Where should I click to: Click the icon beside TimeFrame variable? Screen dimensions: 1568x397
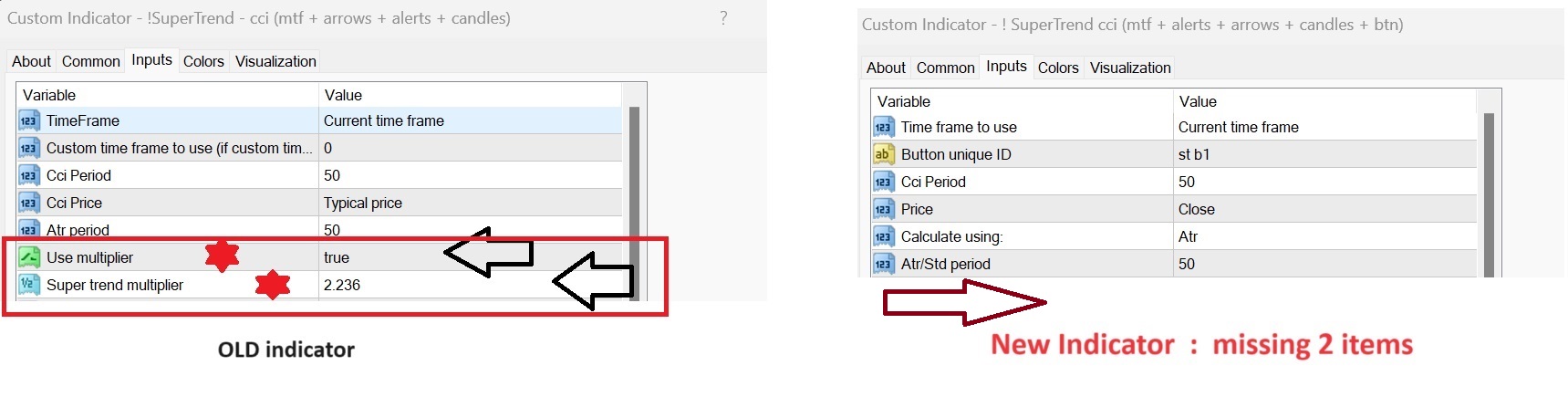[29, 120]
